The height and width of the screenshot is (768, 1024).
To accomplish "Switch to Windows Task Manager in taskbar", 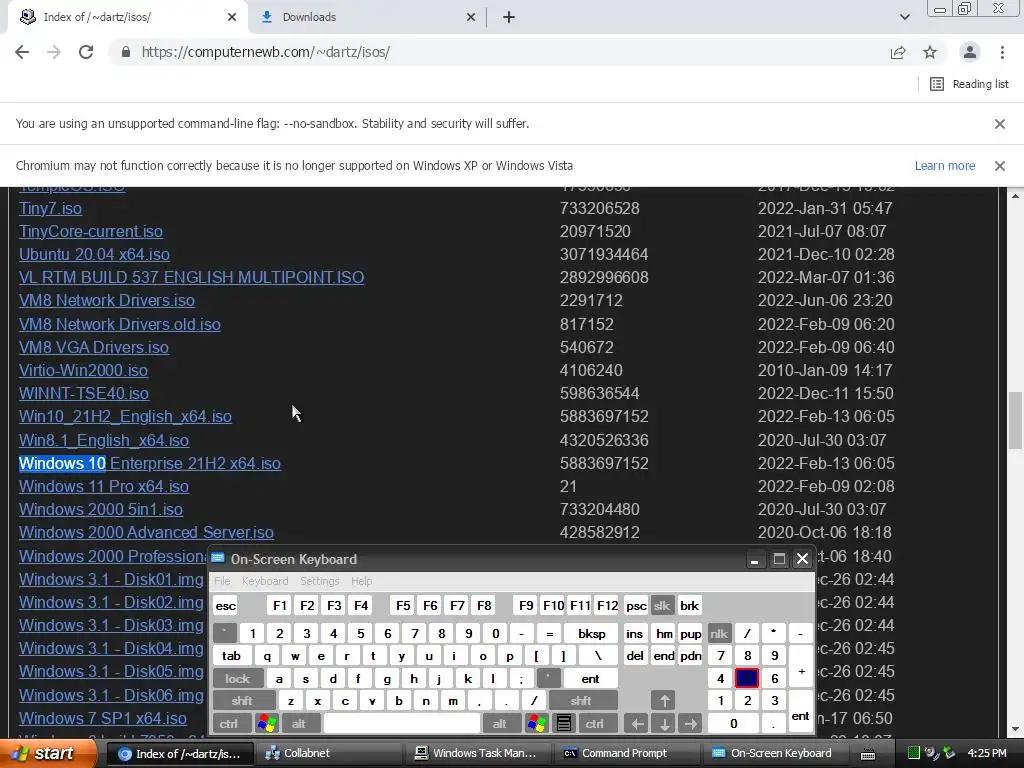I will point(479,753).
